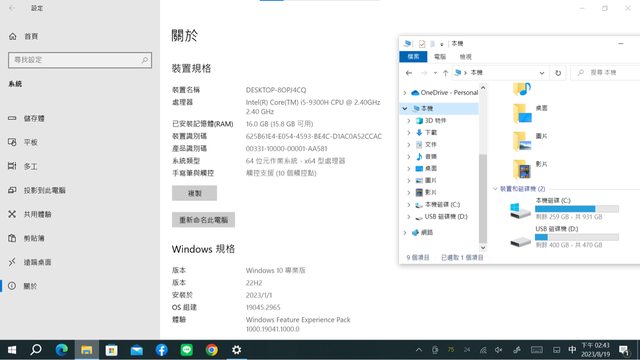This screenshot has width=640, height=360.
Task: Open the quick access toolbar customize dropdown
Action: tap(442, 44)
